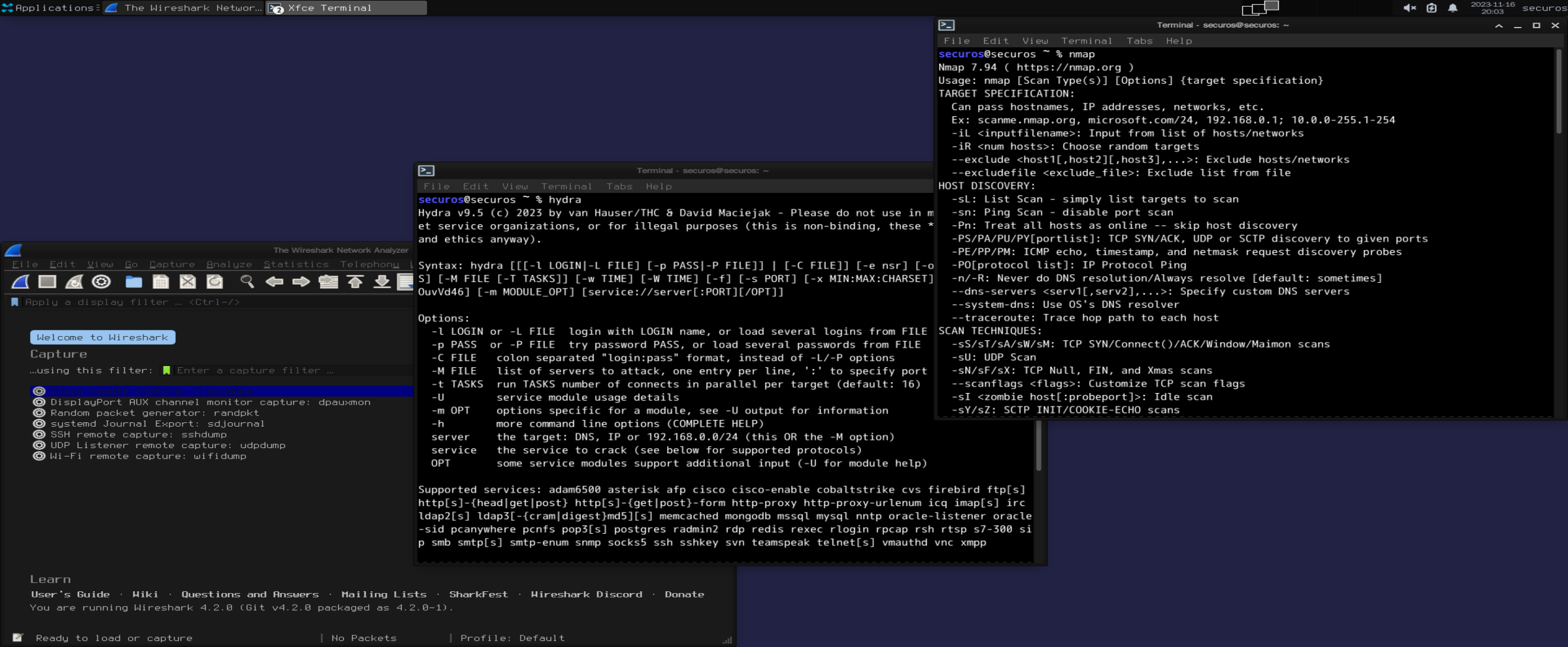Click the Donate link in Wireshark
This screenshot has width=1568, height=647.
pos(684,594)
